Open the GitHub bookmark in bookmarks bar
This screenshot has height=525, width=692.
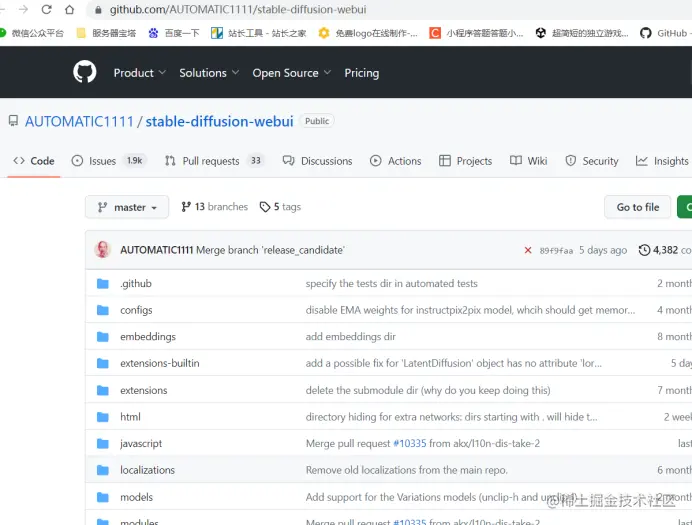point(666,33)
